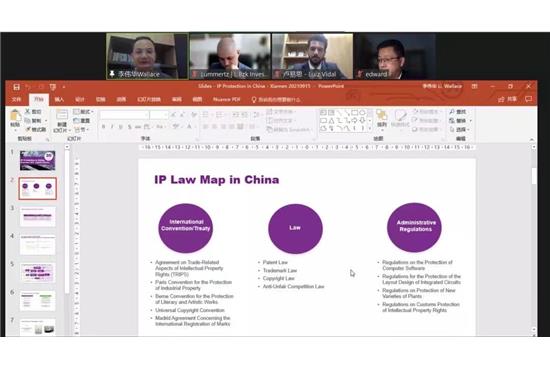Click the Tell Me lightbulb search box
The height and width of the screenshot is (368, 550).
(x=276, y=100)
